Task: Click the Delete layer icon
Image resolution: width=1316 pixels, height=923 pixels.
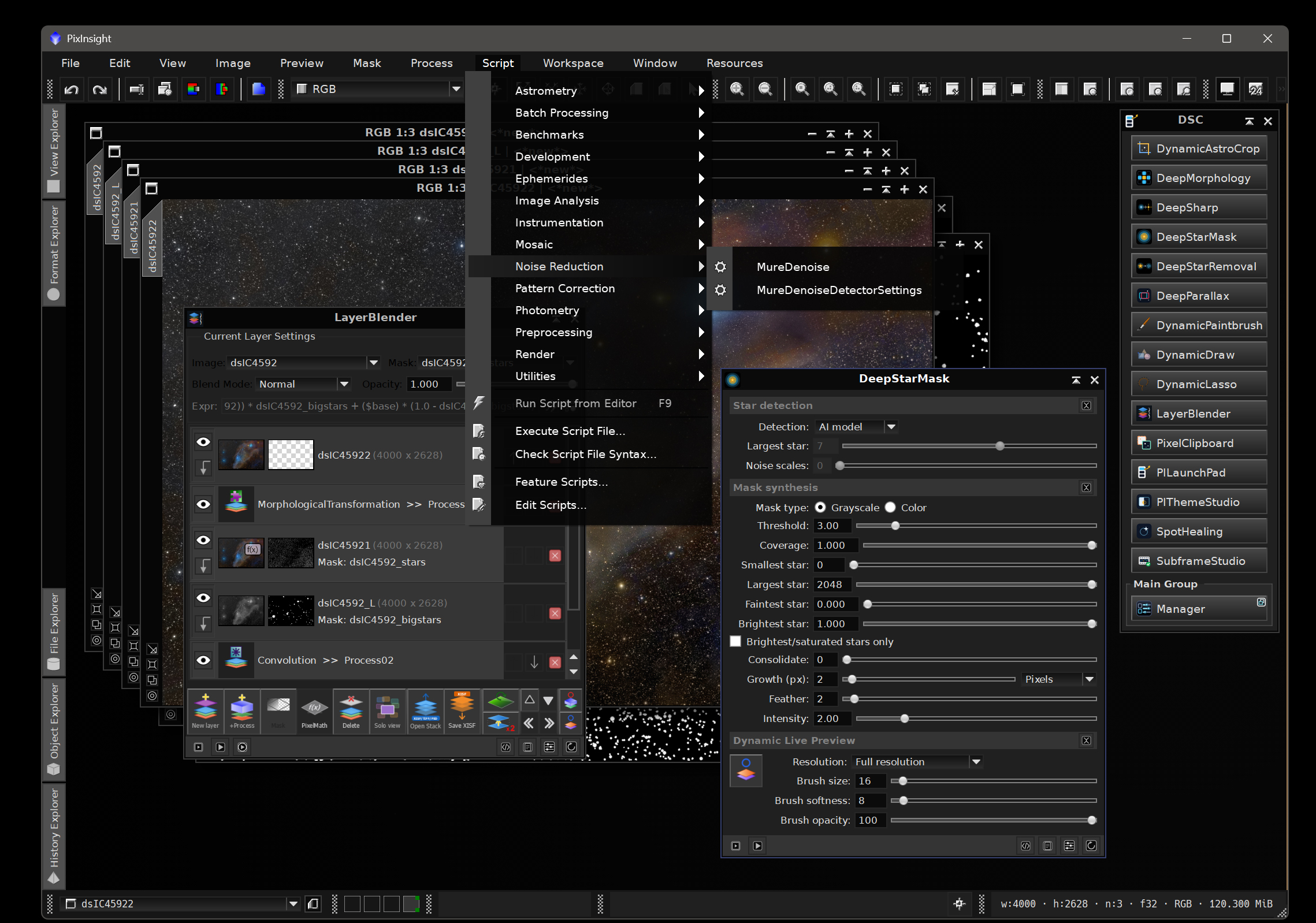Action: (x=351, y=711)
